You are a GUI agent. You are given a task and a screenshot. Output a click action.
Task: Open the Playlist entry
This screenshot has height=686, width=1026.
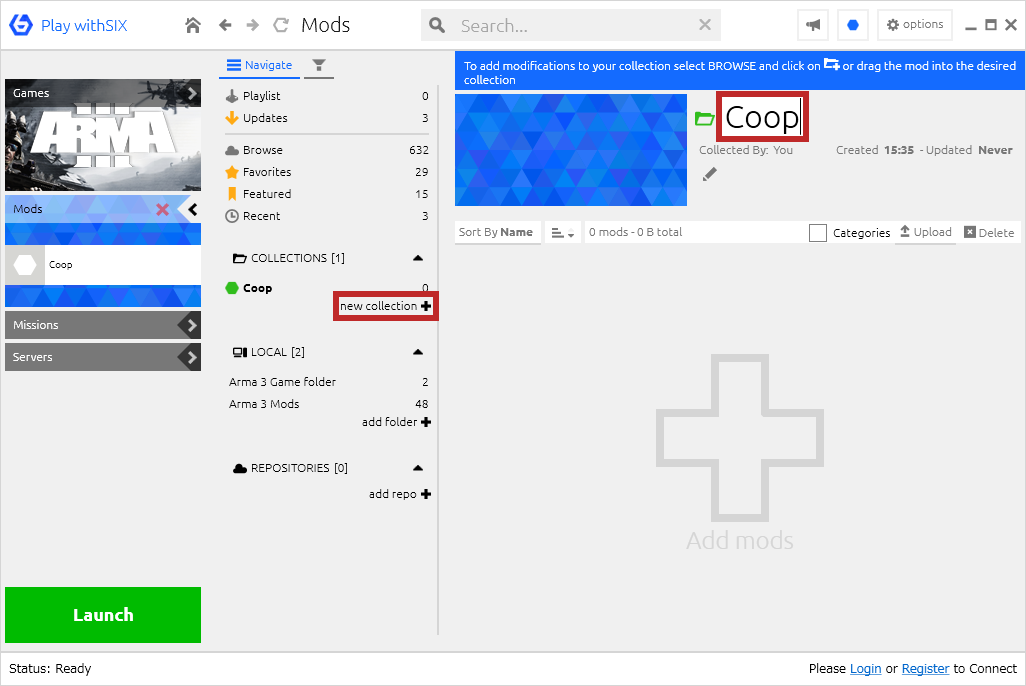point(327,96)
